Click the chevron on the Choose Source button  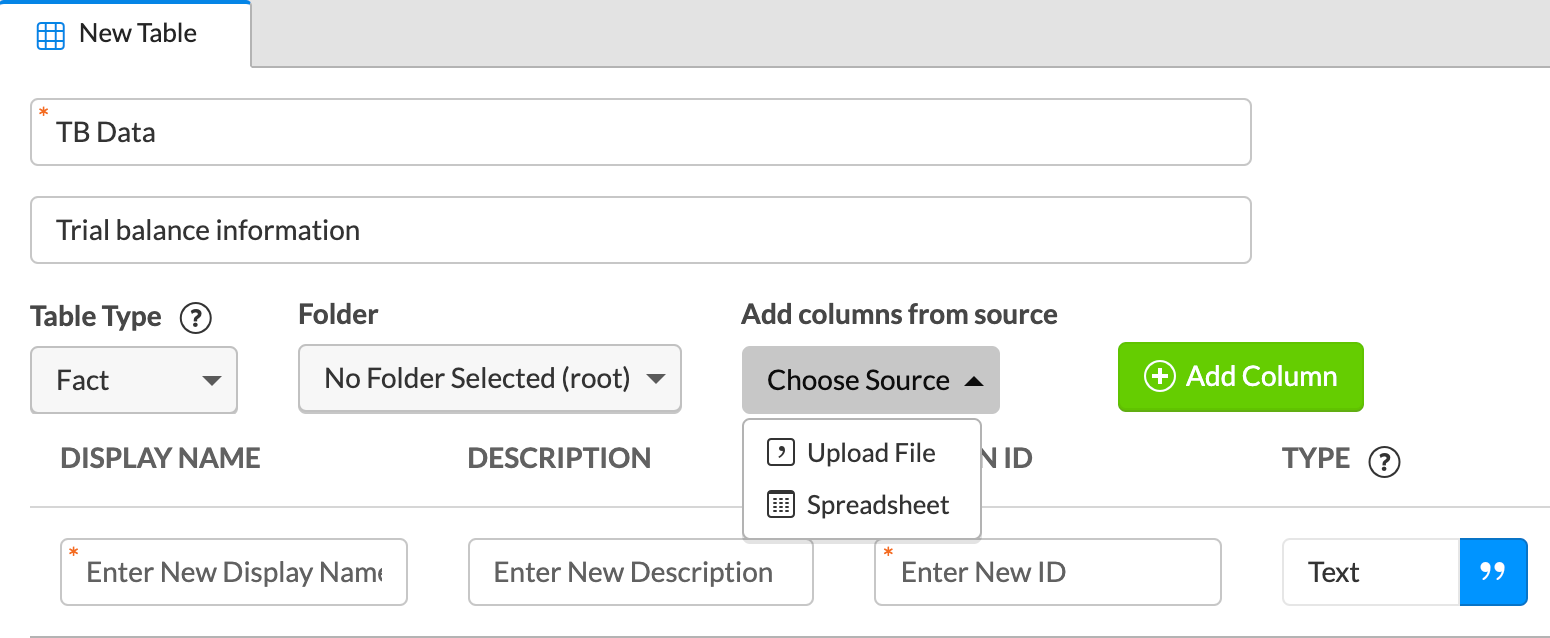point(974,380)
